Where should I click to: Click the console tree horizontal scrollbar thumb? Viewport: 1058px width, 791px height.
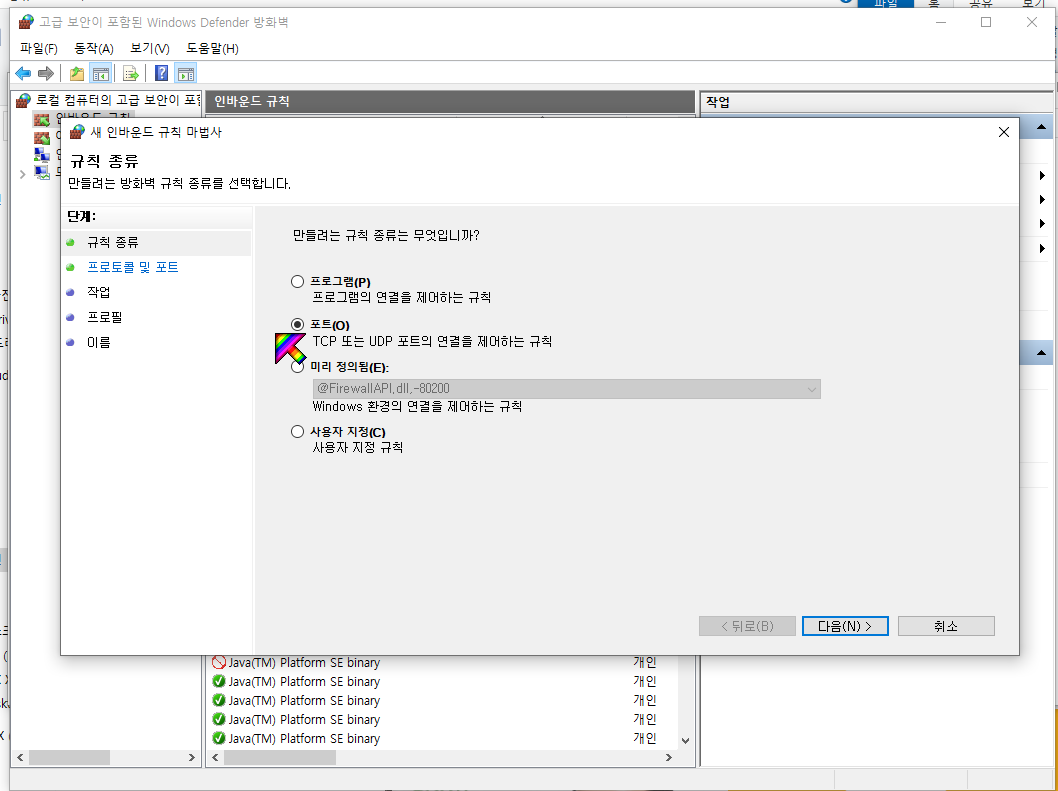(69, 758)
